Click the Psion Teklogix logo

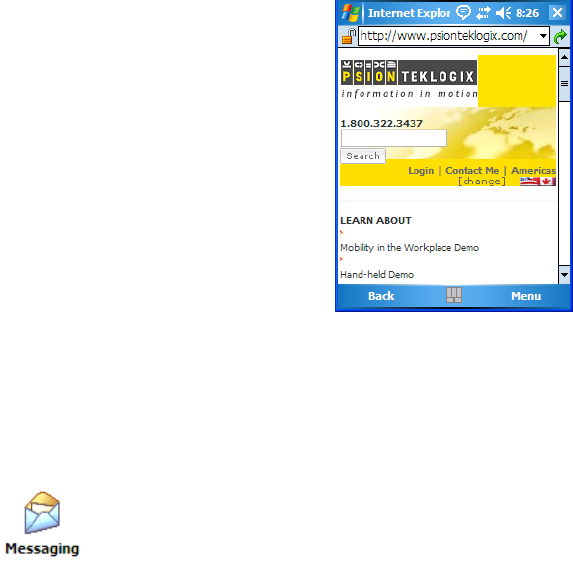click(x=409, y=79)
